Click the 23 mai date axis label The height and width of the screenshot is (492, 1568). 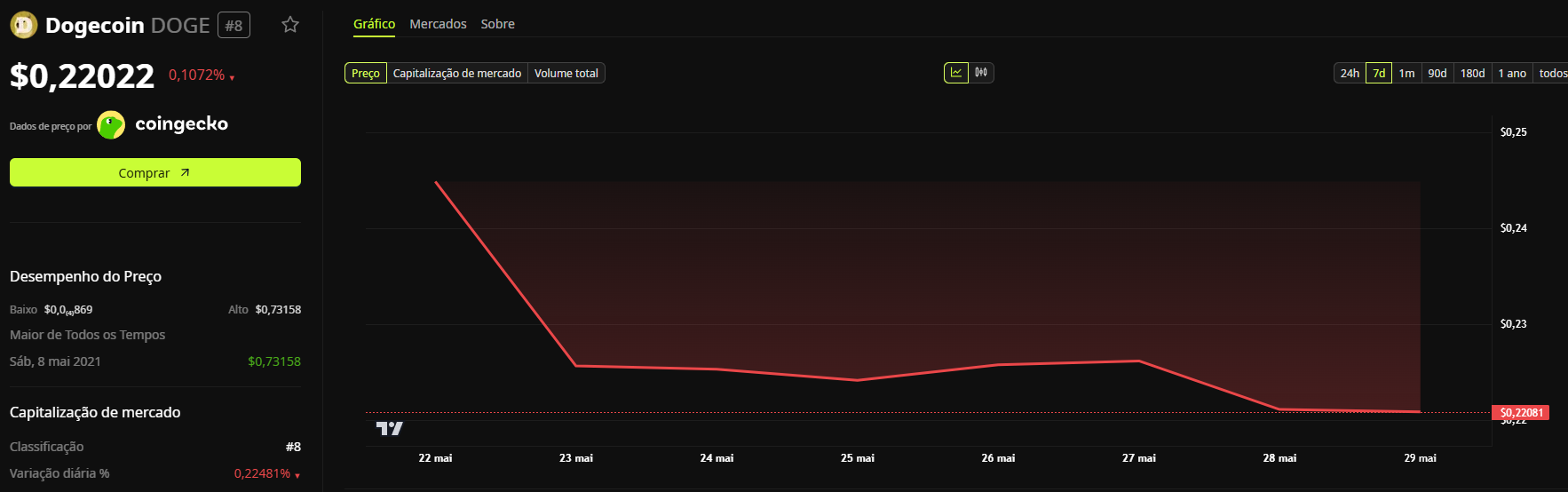coord(576,458)
